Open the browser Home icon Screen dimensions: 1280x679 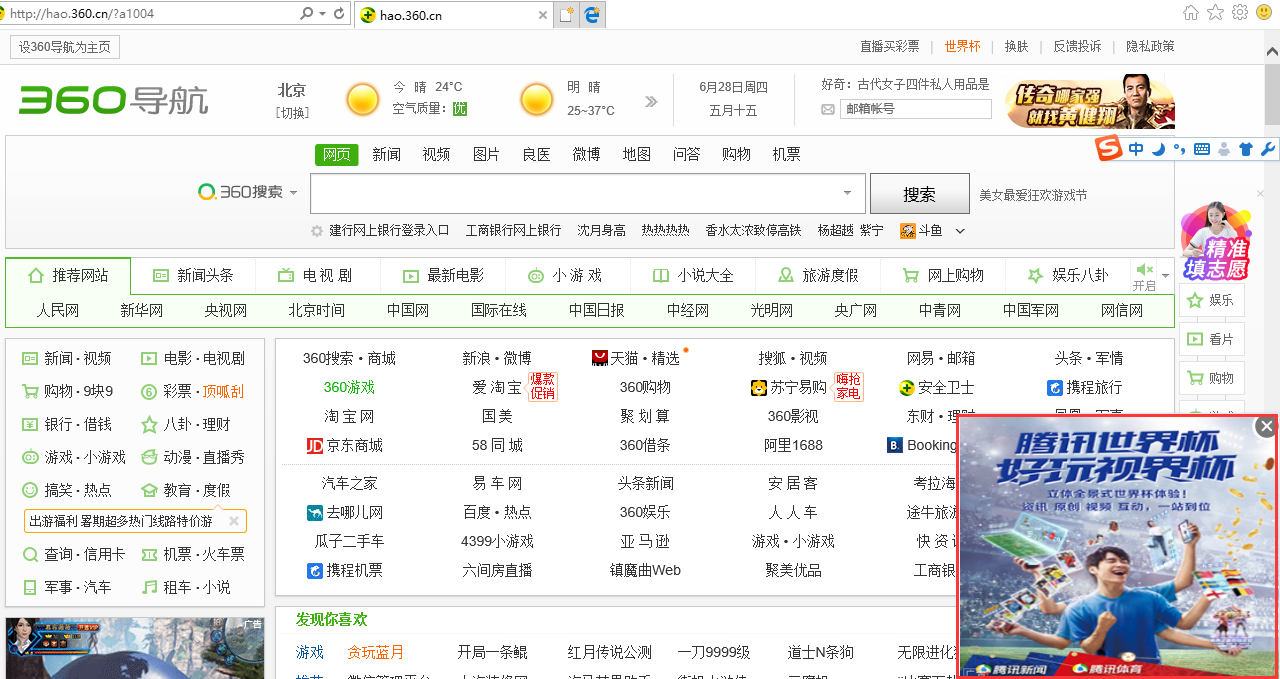pyautogui.click(x=1191, y=13)
